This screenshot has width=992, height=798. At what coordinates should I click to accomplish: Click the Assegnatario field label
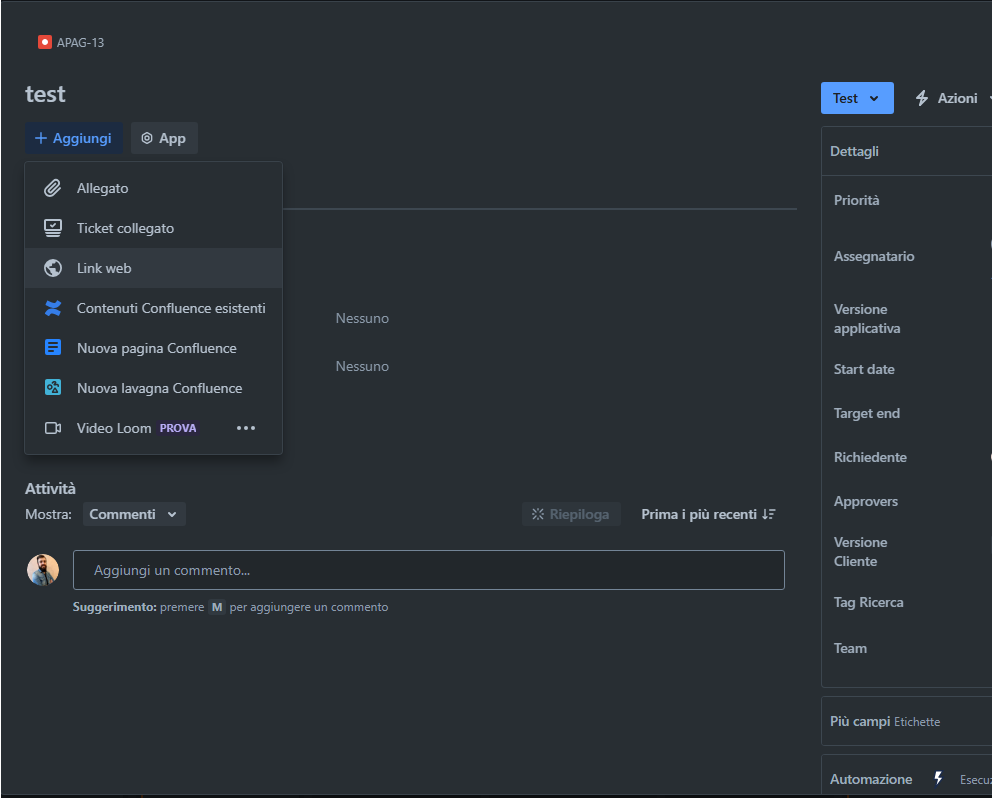[874, 256]
